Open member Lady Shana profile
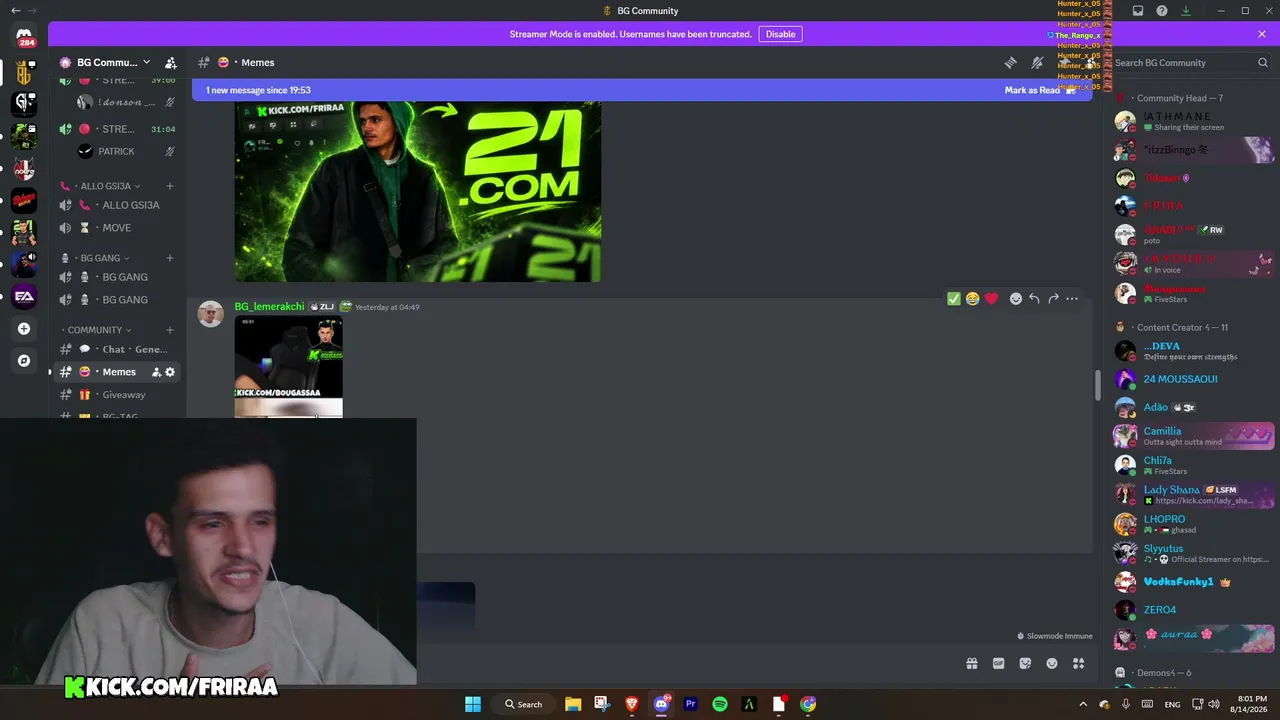1280x720 pixels. [x=1194, y=494]
